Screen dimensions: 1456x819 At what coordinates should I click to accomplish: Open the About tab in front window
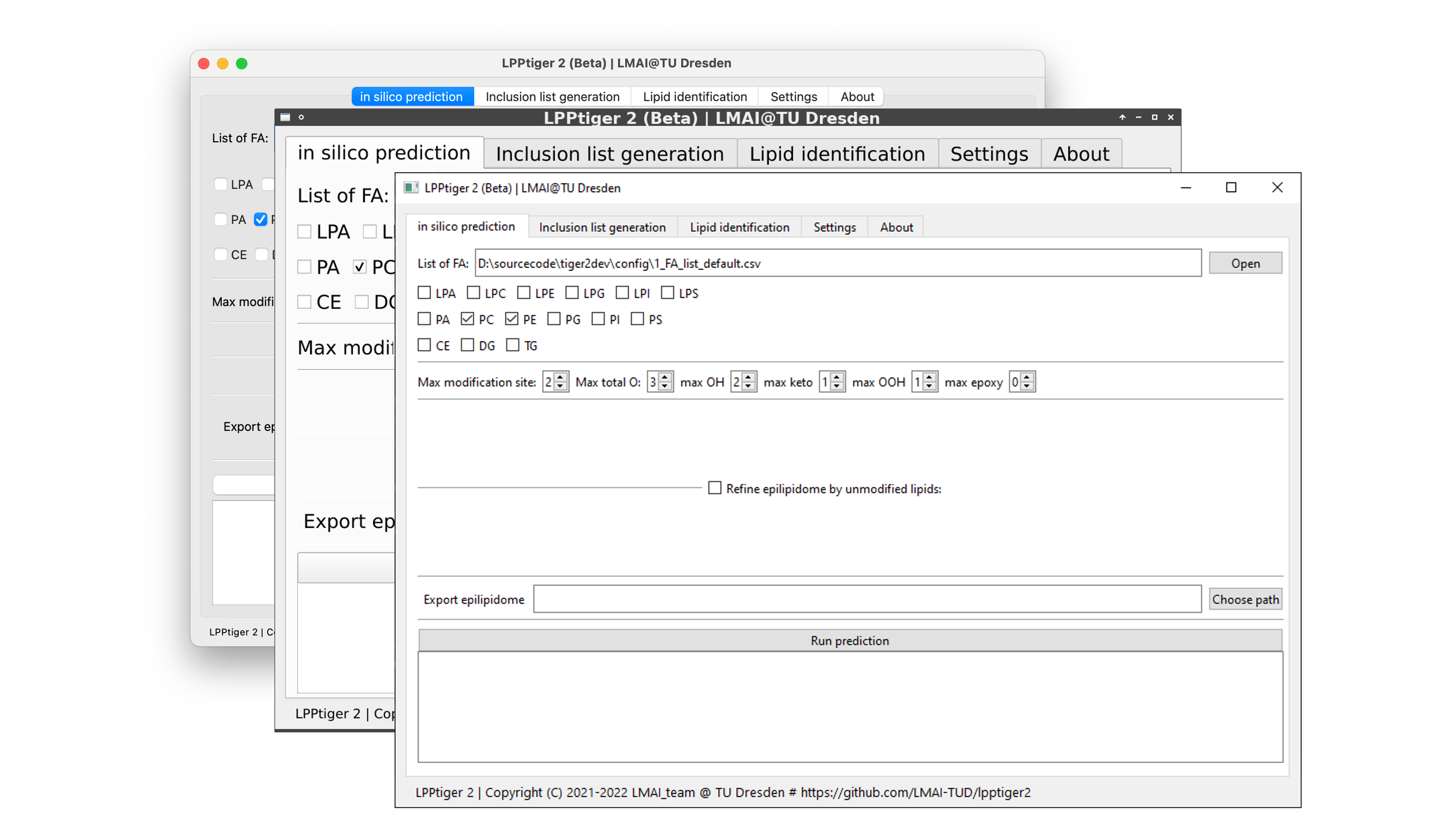click(x=897, y=227)
